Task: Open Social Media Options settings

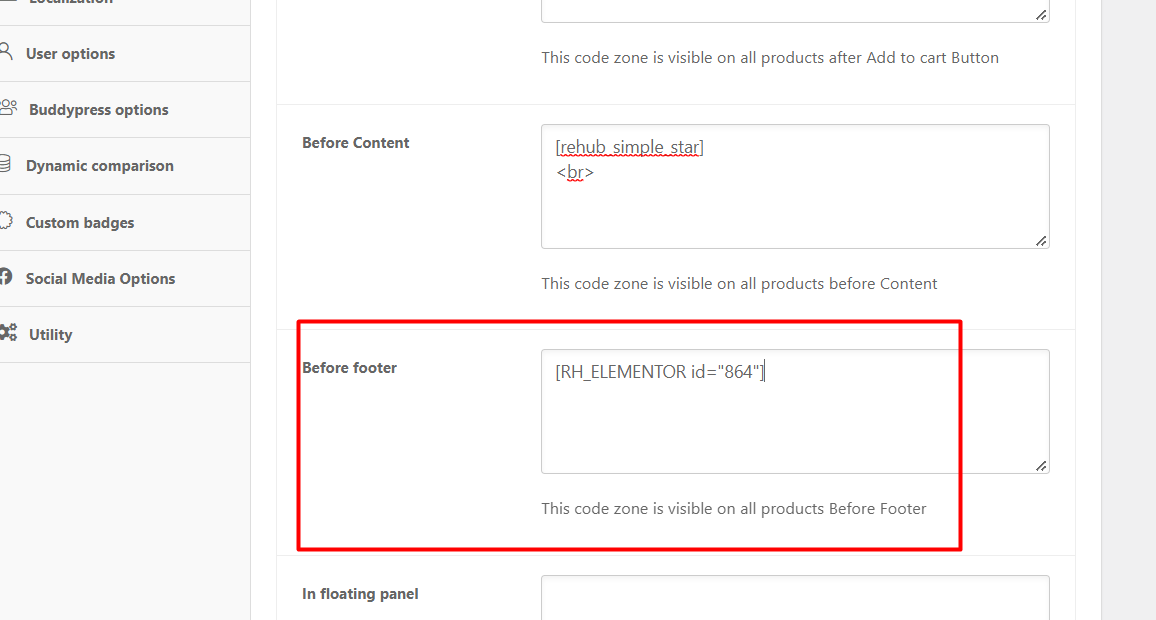Action: pyautogui.click(x=125, y=279)
